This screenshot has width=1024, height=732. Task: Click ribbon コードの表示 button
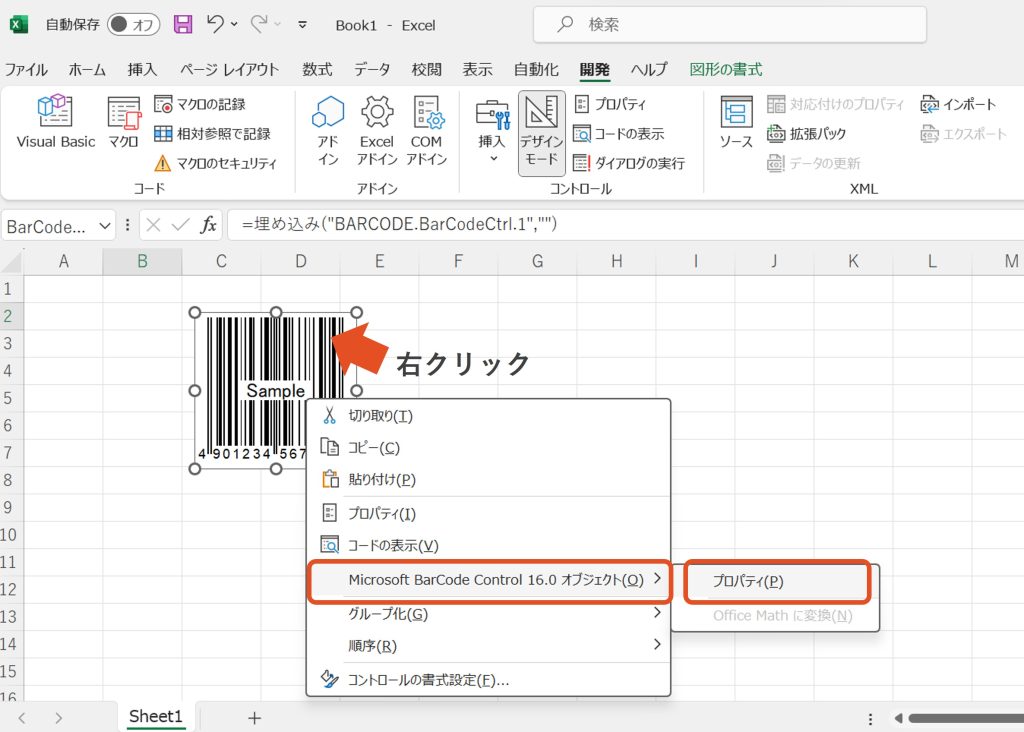point(618,134)
